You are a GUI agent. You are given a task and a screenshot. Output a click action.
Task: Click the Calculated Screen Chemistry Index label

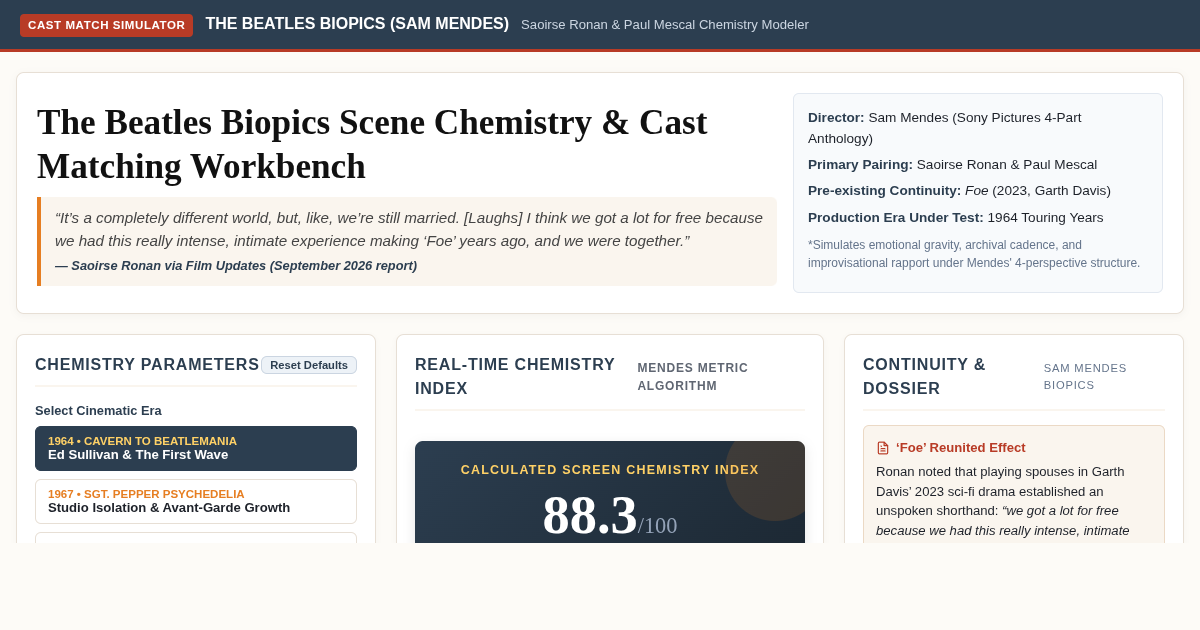coord(610,470)
